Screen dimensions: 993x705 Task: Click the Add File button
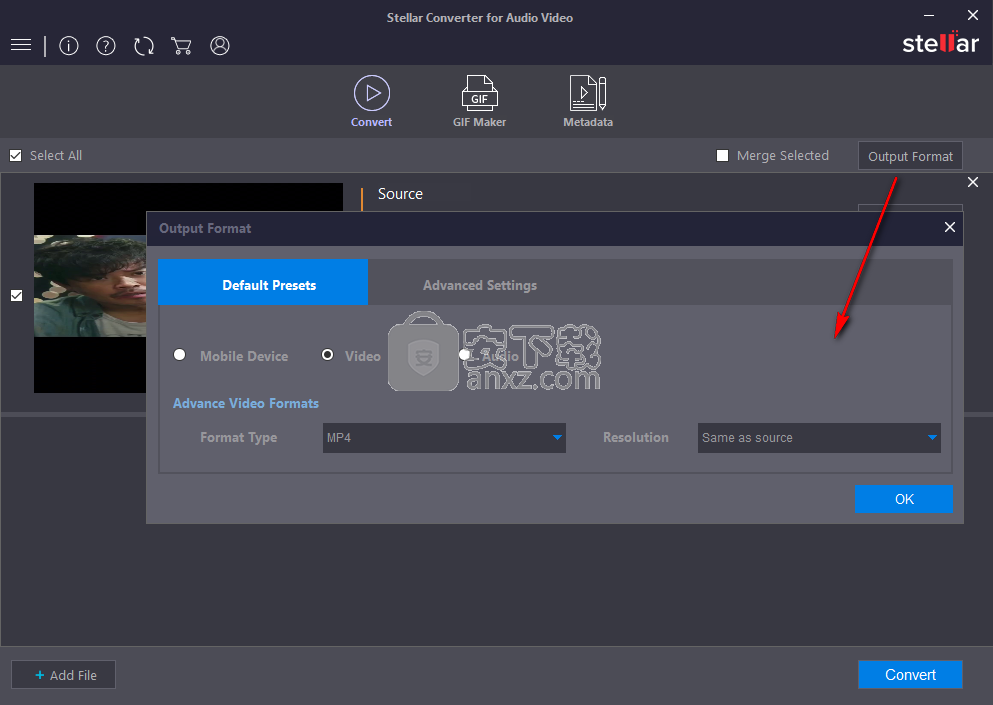[x=63, y=675]
